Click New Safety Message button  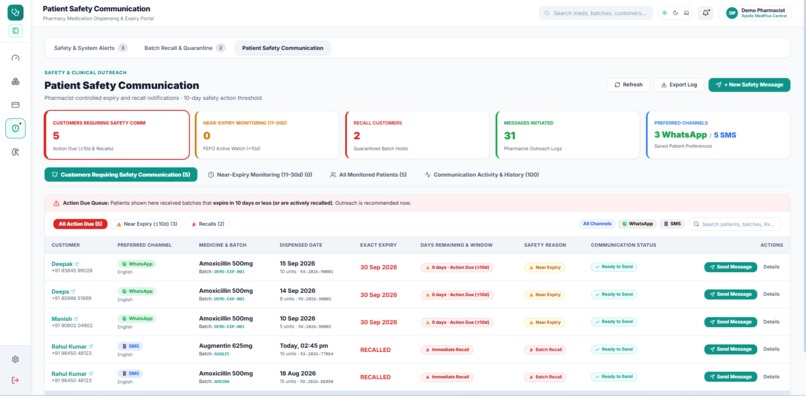click(749, 85)
